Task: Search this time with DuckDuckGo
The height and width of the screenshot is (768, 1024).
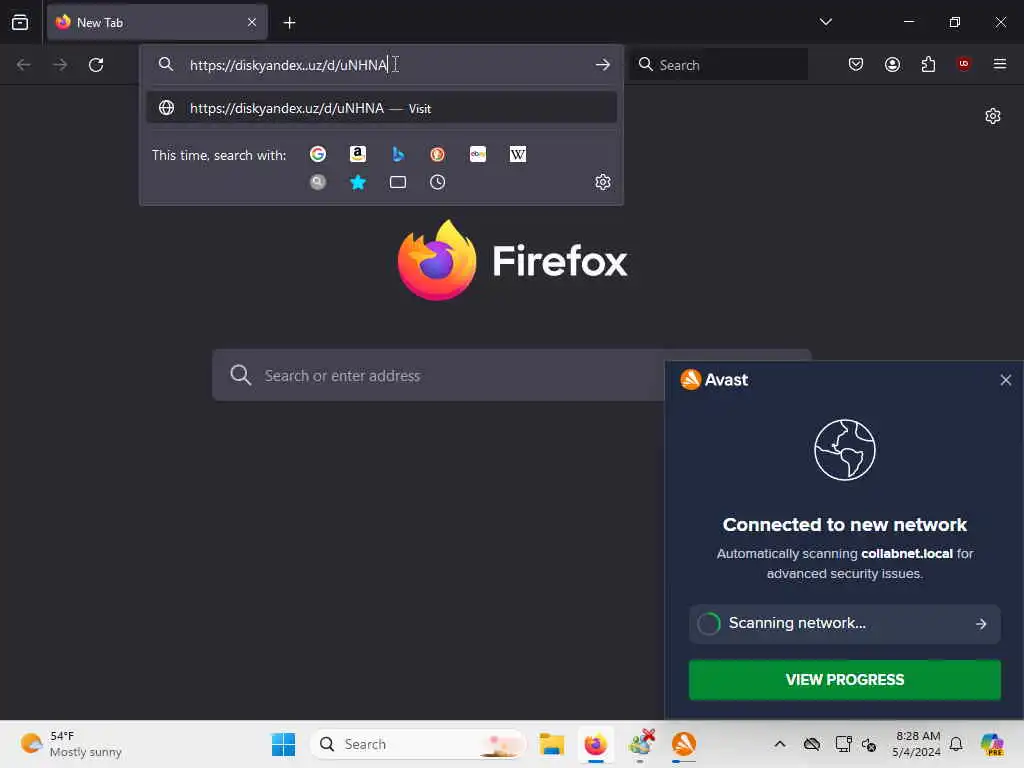Action: point(438,154)
